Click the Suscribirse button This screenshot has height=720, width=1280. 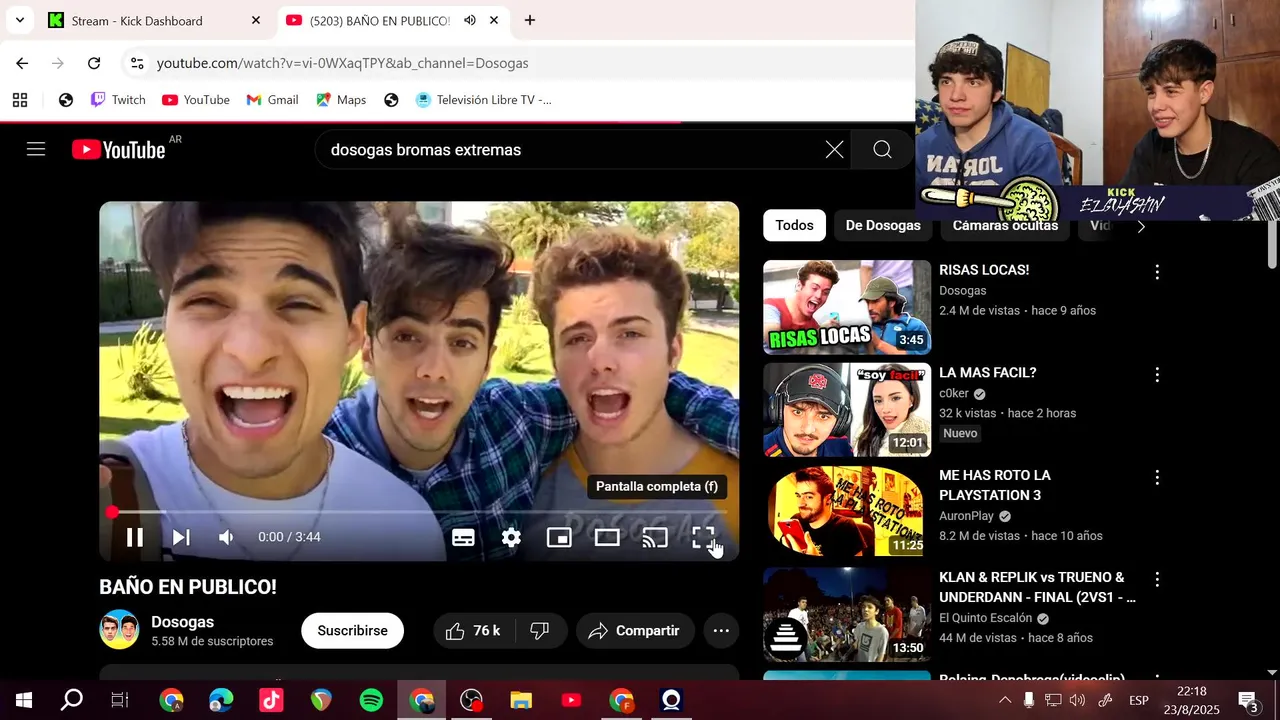[352, 631]
